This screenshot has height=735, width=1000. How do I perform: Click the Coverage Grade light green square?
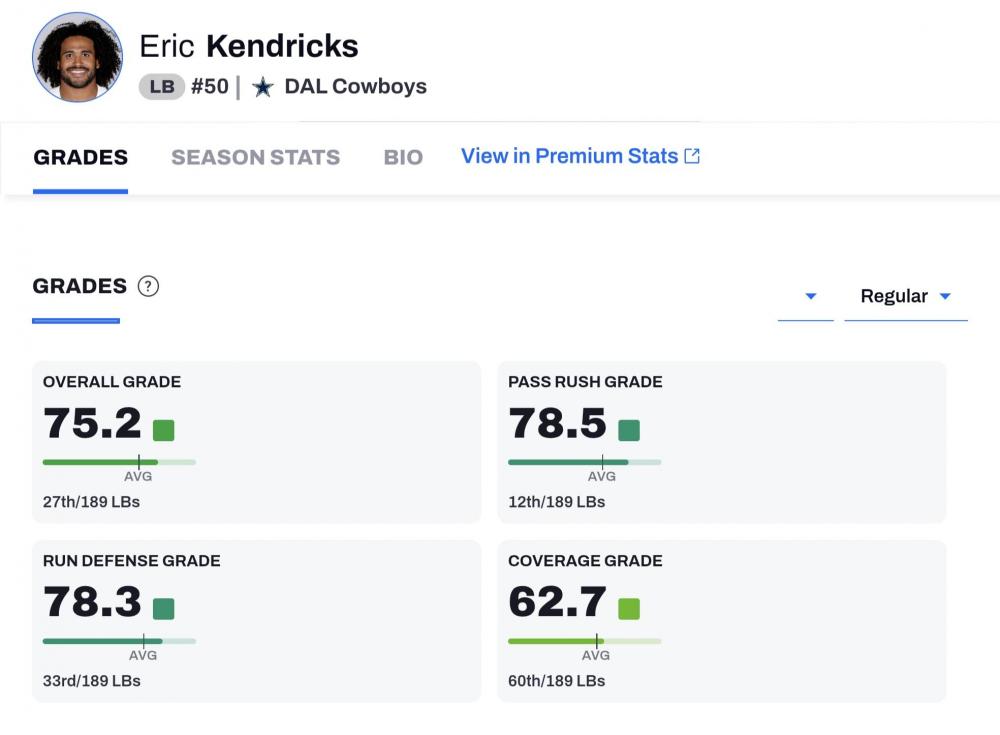click(x=629, y=609)
